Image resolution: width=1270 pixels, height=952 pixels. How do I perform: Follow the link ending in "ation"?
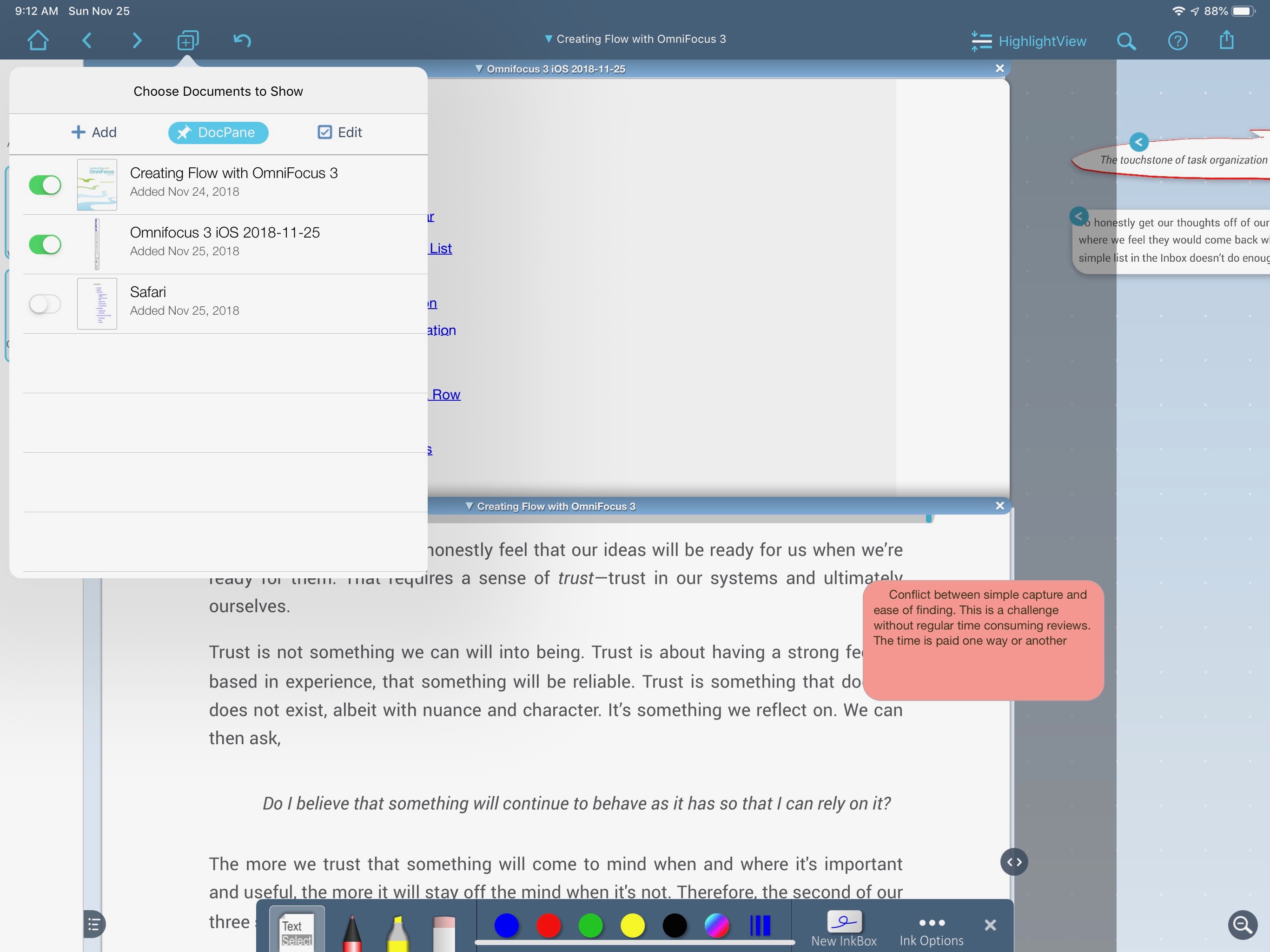442,331
